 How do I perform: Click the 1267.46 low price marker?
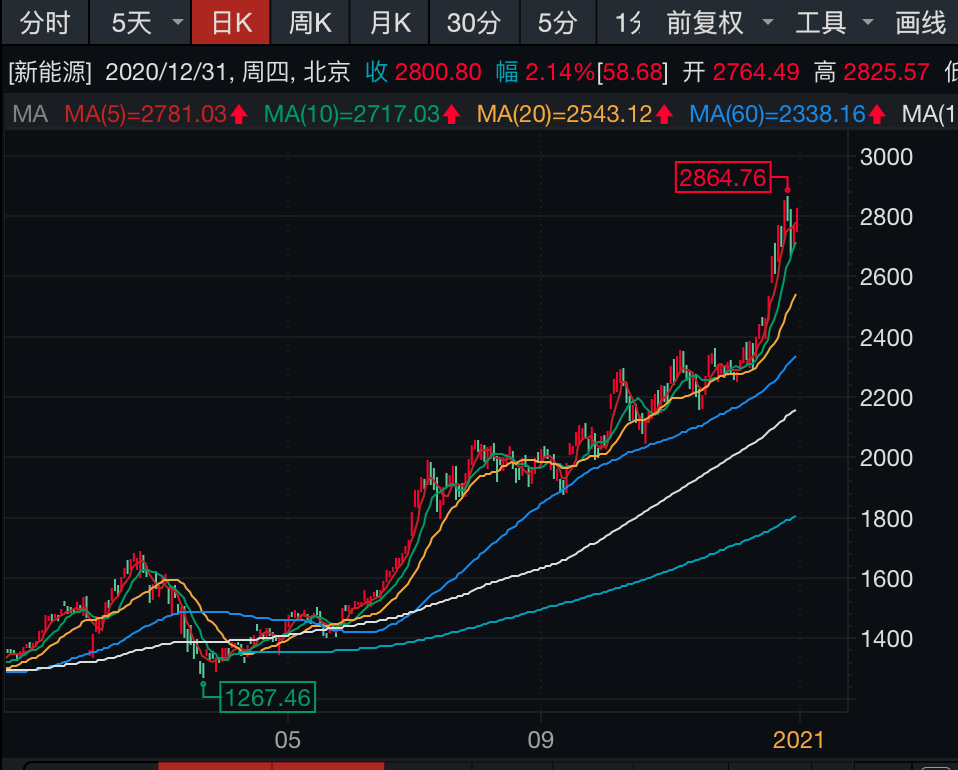click(x=268, y=696)
